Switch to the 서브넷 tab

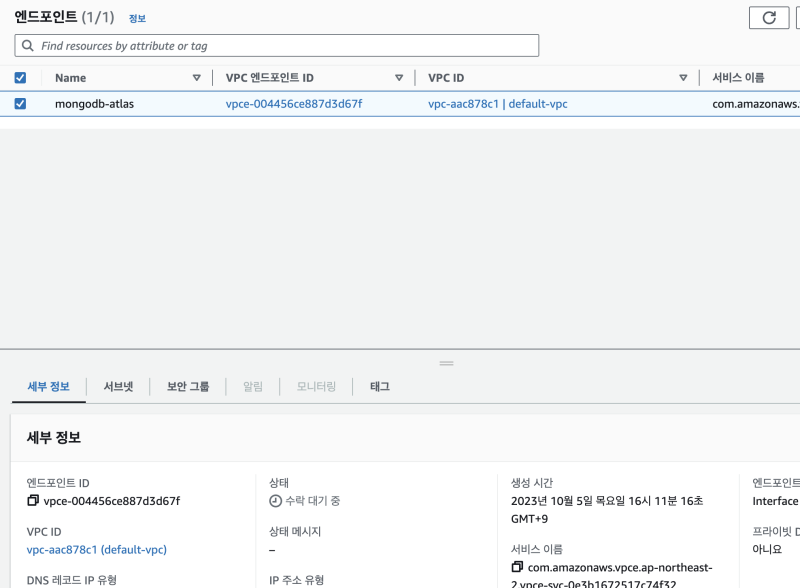(x=118, y=387)
